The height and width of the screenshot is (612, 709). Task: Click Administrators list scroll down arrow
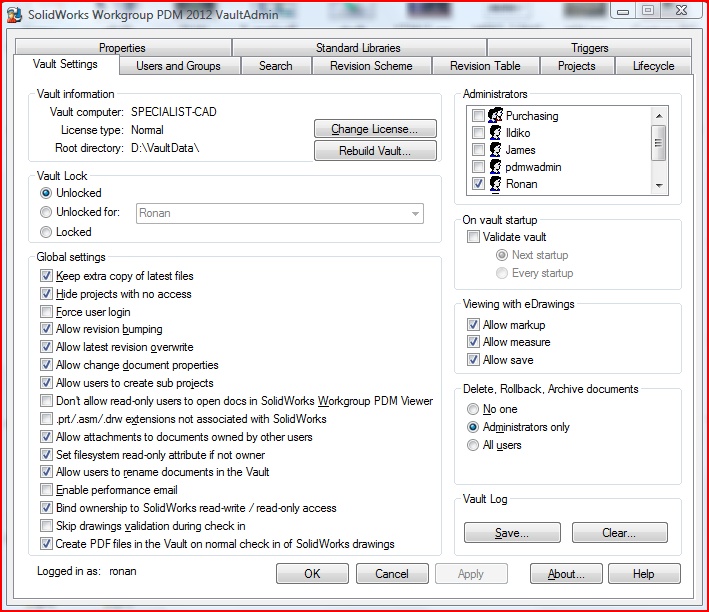click(659, 185)
